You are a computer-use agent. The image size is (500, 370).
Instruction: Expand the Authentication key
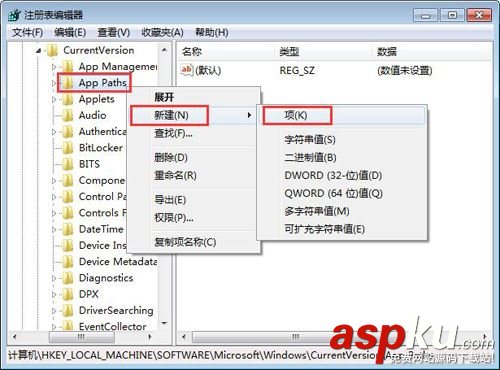click(54, 132)
